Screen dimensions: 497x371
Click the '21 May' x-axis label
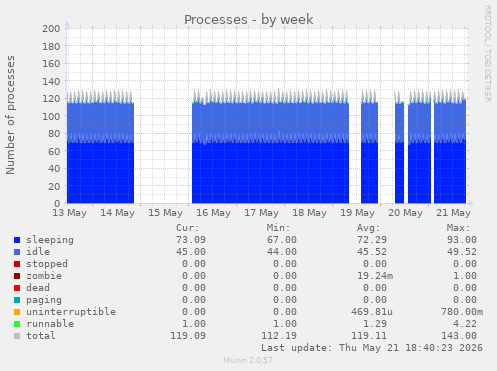click(x=453, y=213)
